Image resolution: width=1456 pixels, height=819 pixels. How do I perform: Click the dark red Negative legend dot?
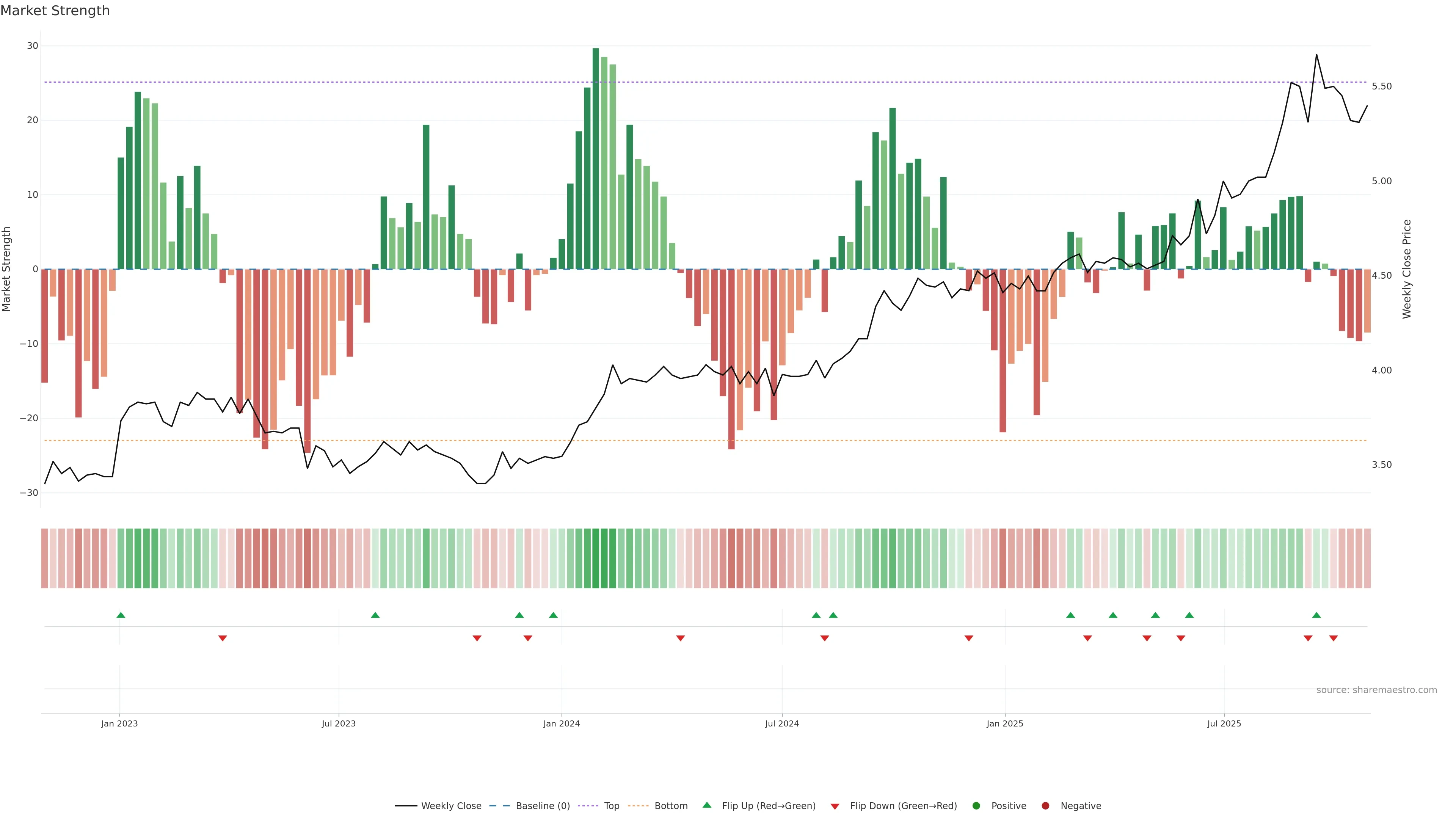pos(1045,806)
